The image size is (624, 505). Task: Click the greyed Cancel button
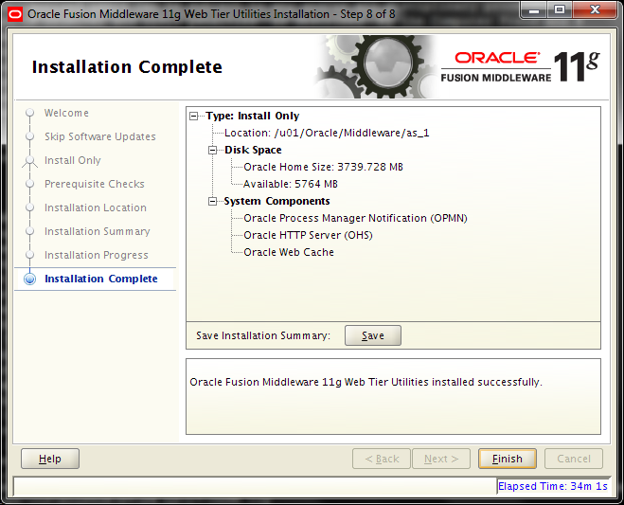tap(573, 459)
